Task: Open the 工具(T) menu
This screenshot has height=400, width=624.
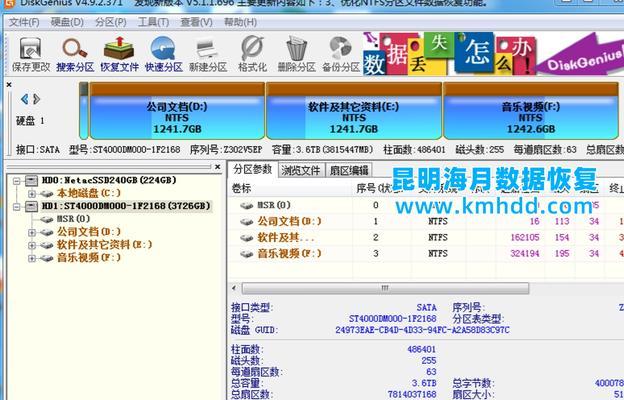Action: pos(153,22)
